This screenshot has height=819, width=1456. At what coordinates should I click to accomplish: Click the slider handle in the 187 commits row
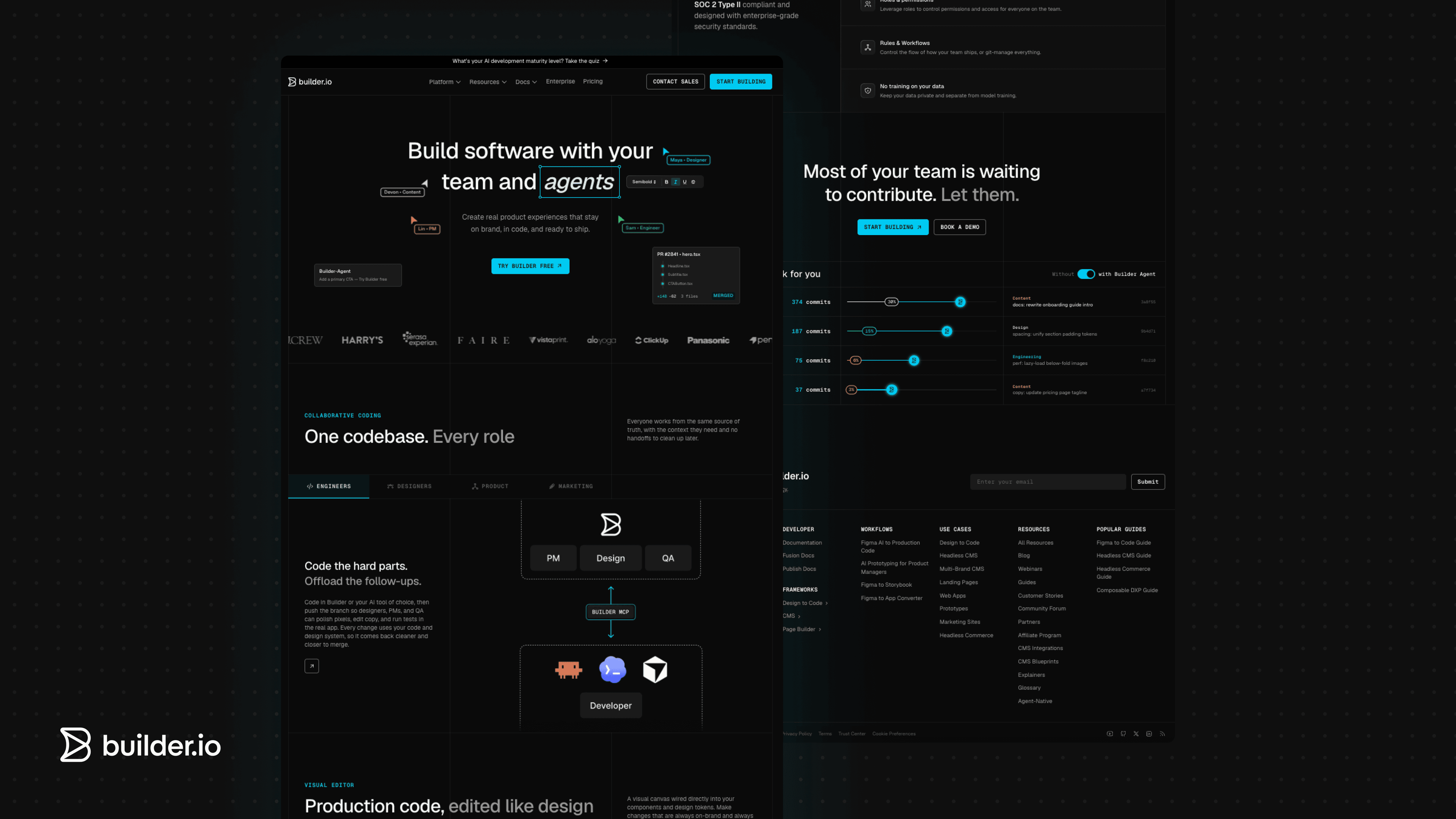(947, 331)
